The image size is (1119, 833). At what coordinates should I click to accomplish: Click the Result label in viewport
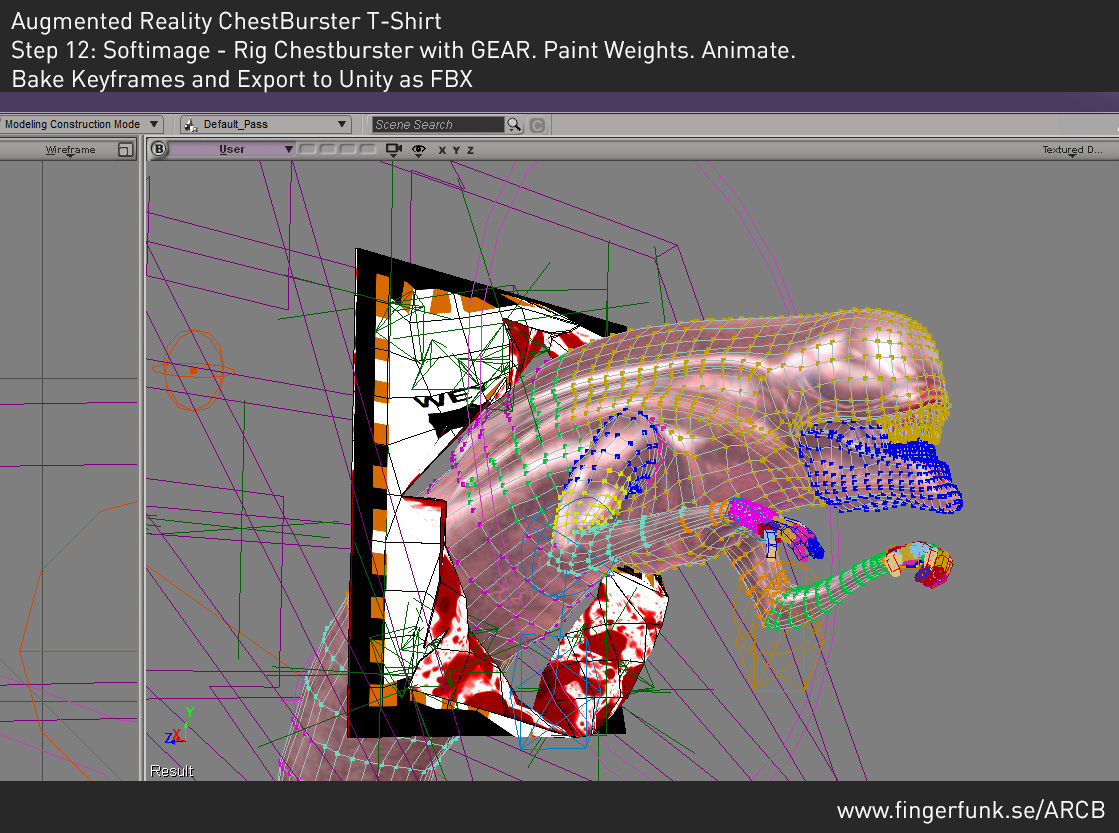click(x=171, y=771)
